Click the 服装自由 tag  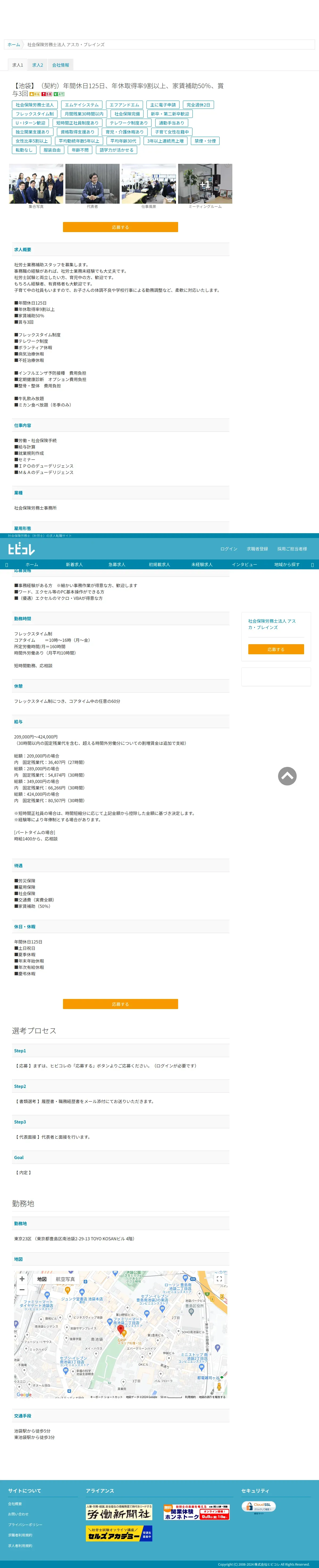pyautogui.click(x=52, y=150)
